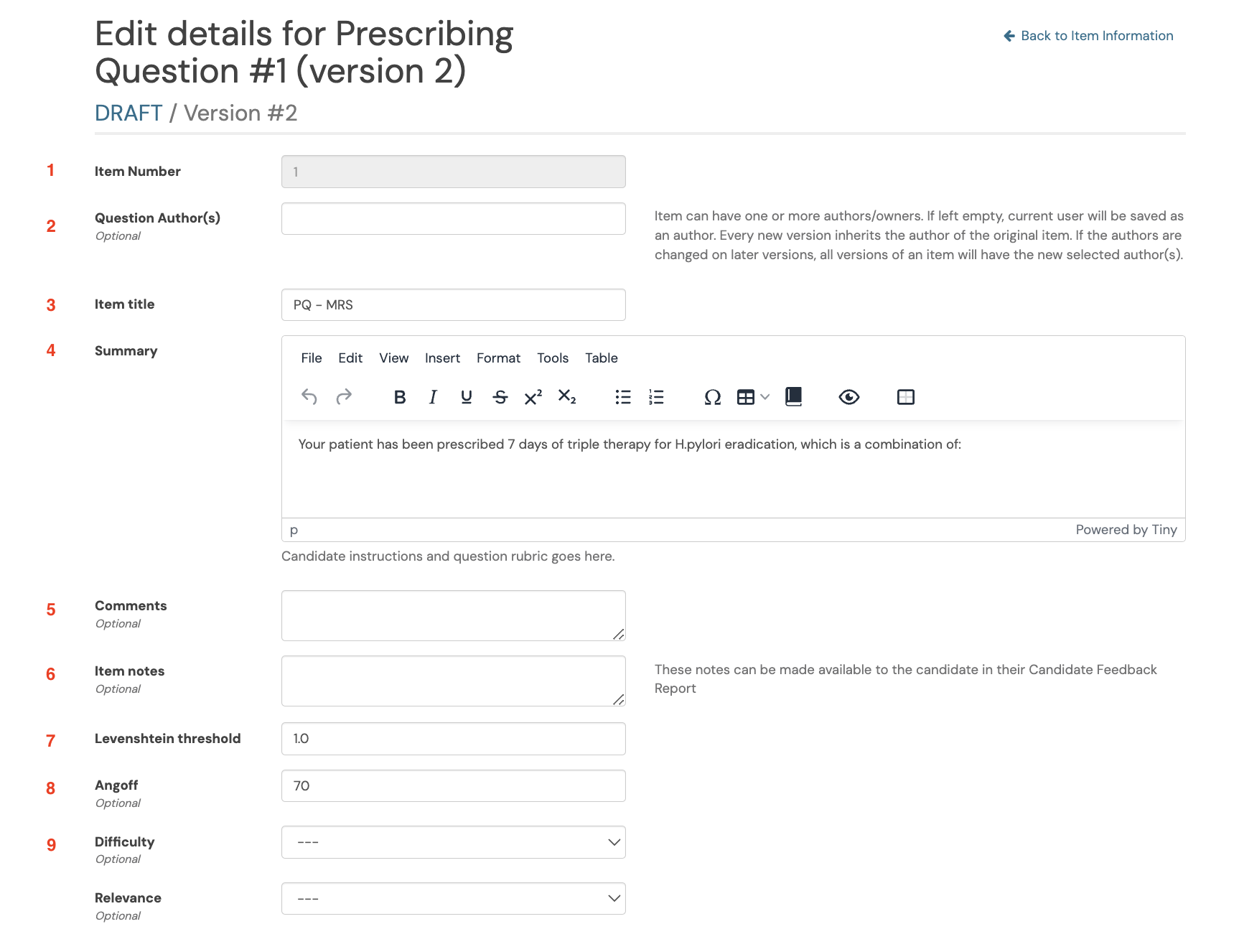Toggle Subscript formatting
This screenshot has height=952, width=1239.
(x=567, y=397)
